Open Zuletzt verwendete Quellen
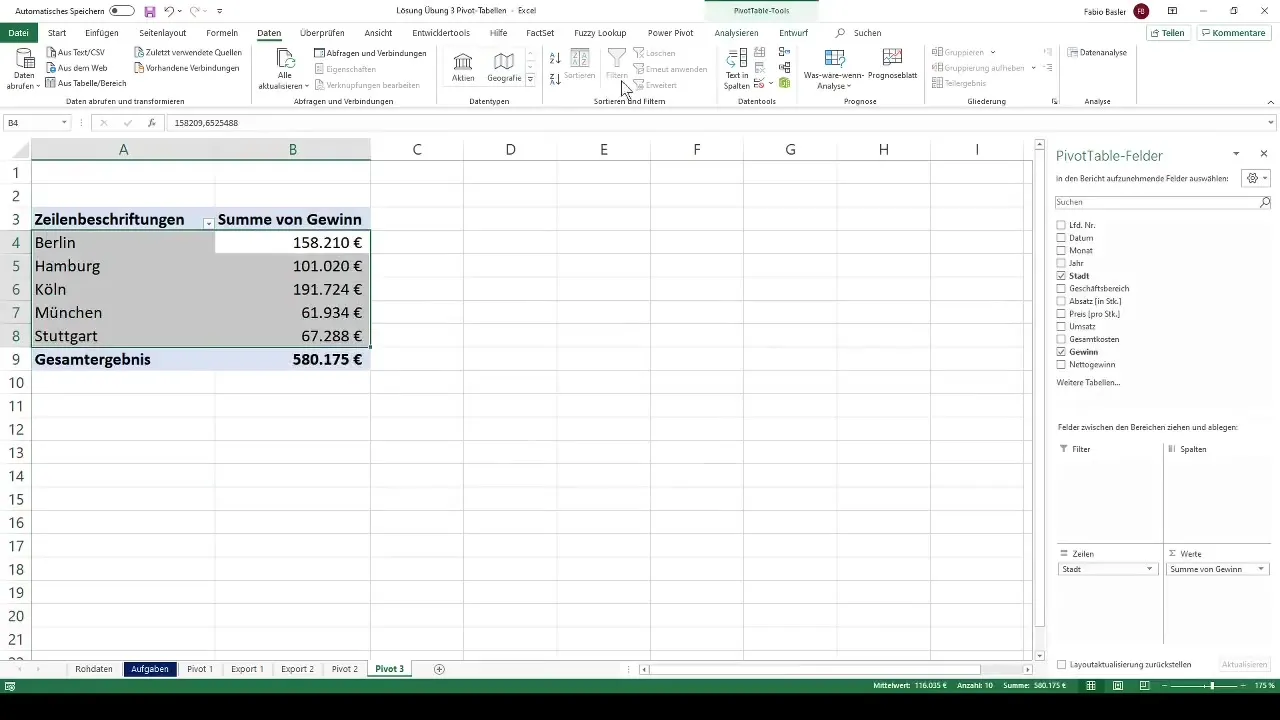The width and height of the screenshot is (1280, 720). (188, 52)
